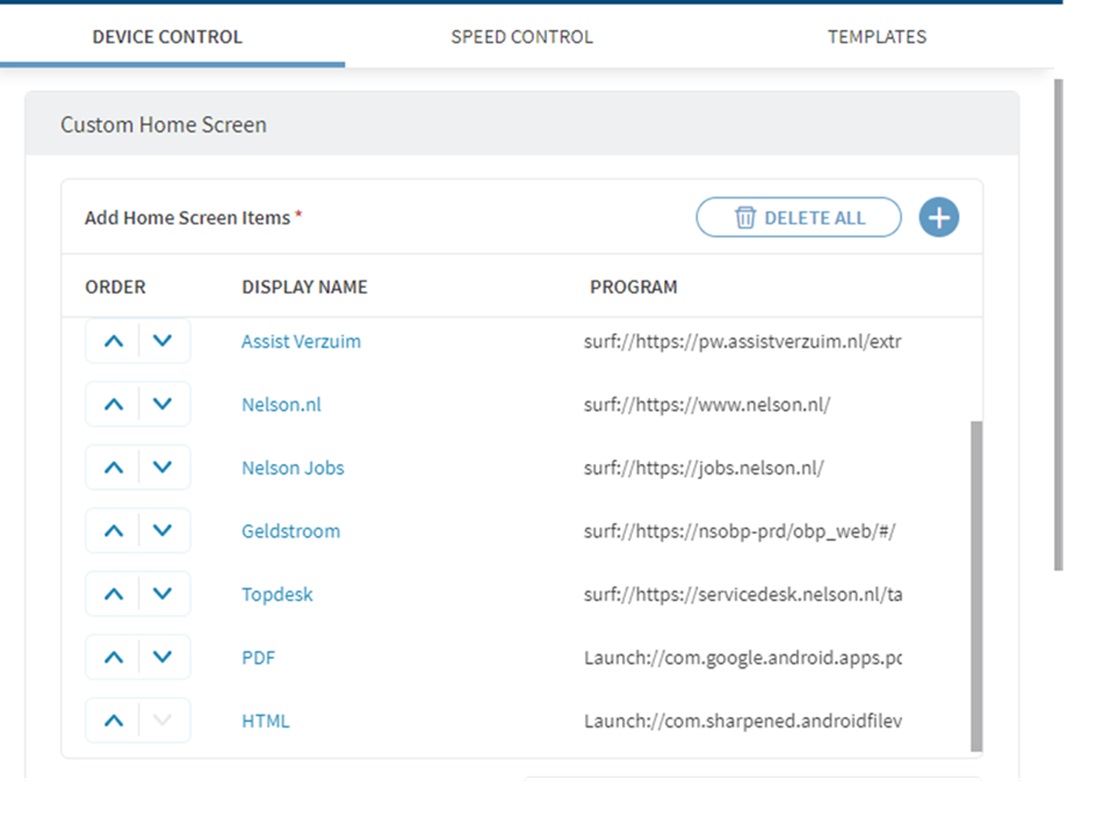This screenshot has height=818, width=1096.
Task: Move the HTML item up
Action: (113, 721)
